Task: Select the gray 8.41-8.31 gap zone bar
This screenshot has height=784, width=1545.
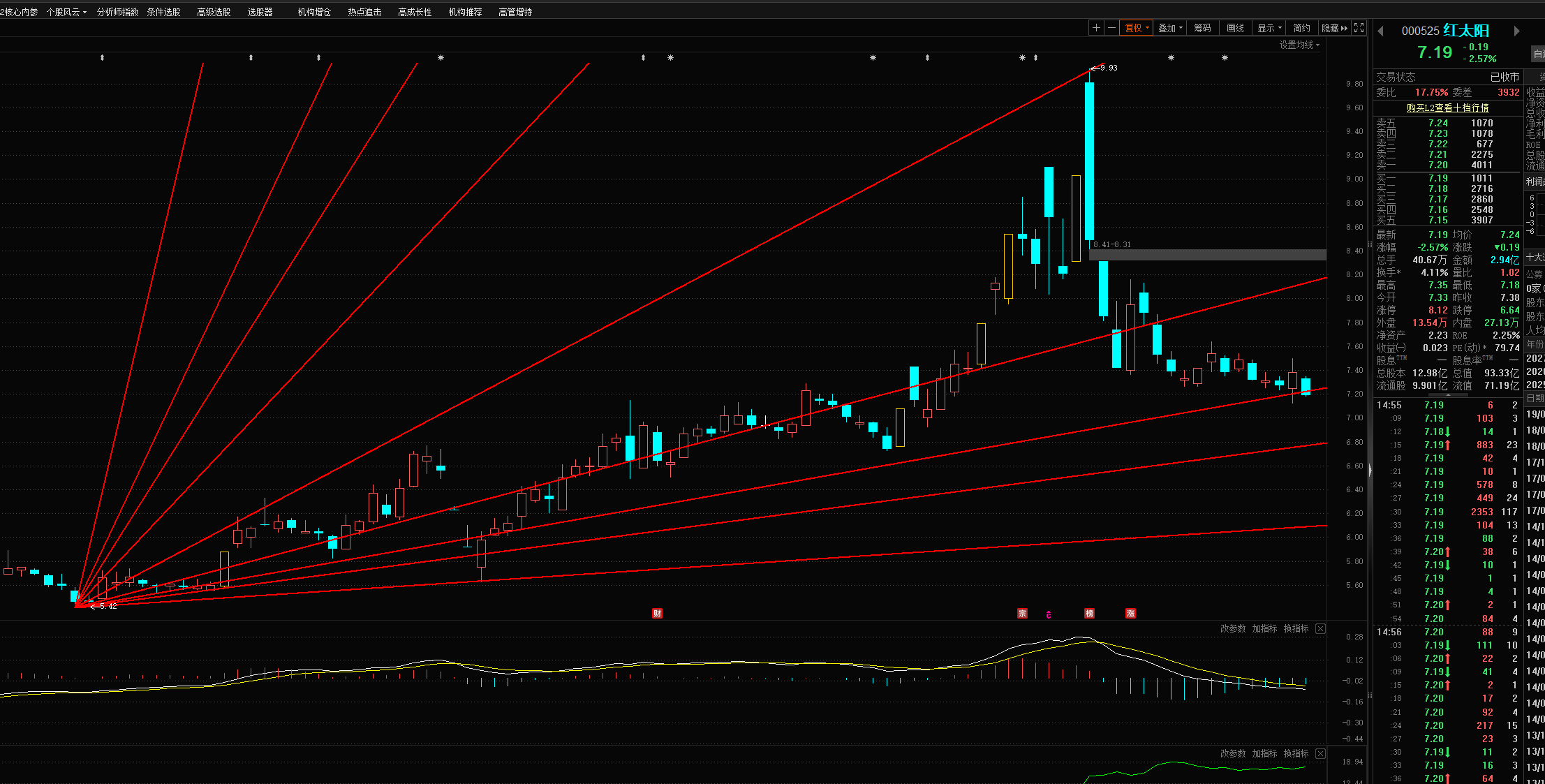Action: [x=1208, y=255]
